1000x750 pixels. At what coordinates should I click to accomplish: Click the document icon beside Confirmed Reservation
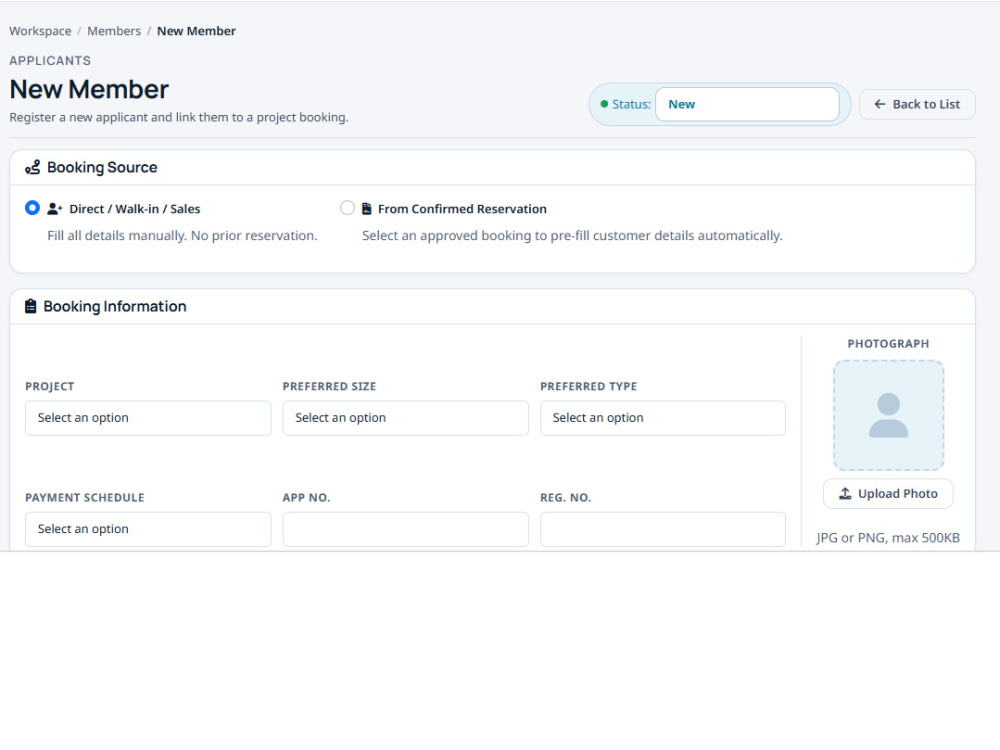click(367, 209)
